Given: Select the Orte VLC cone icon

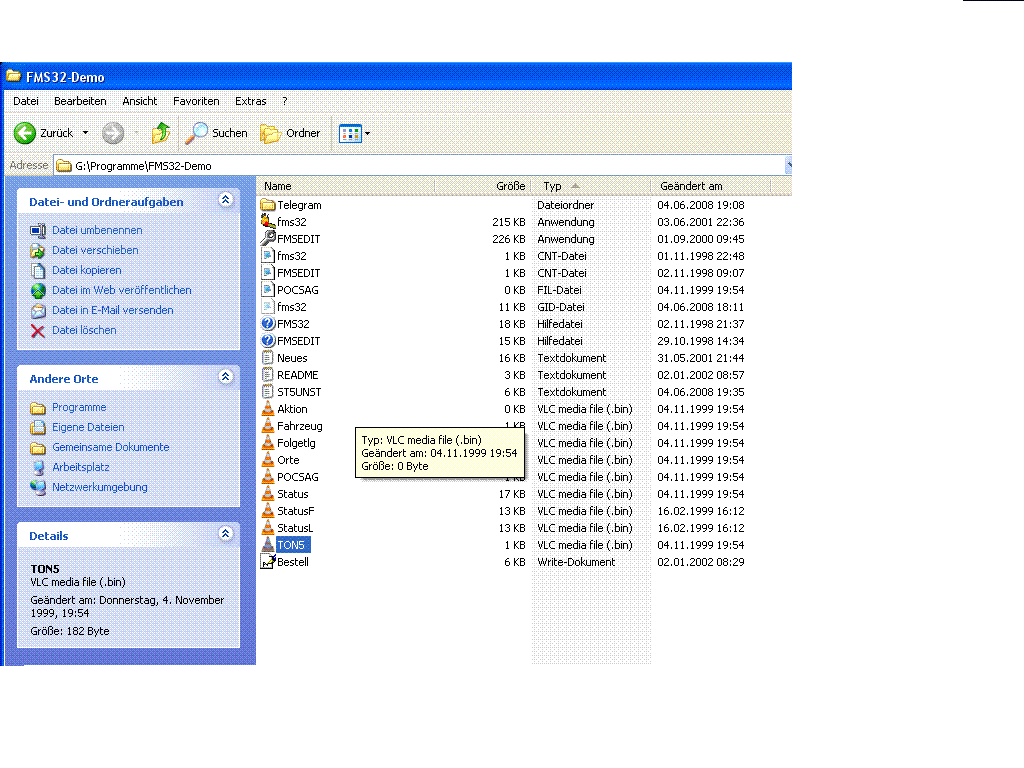Looking at the screenshot, I should [268, 460].
